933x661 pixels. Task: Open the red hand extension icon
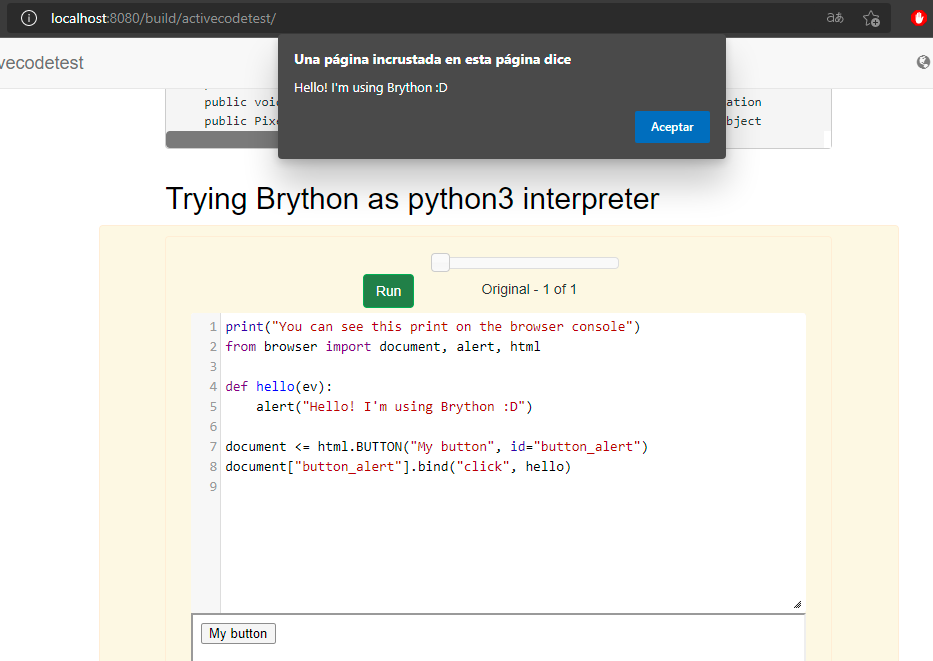click(919, 18)
